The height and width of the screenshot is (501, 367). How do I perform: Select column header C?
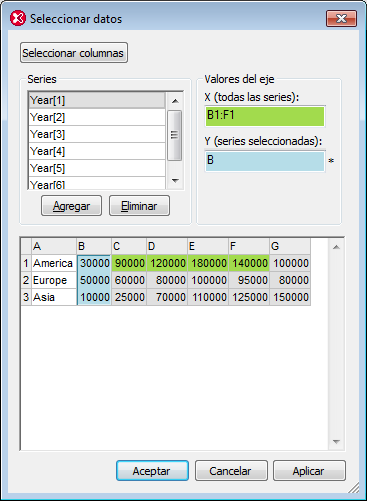coord(129,246)
